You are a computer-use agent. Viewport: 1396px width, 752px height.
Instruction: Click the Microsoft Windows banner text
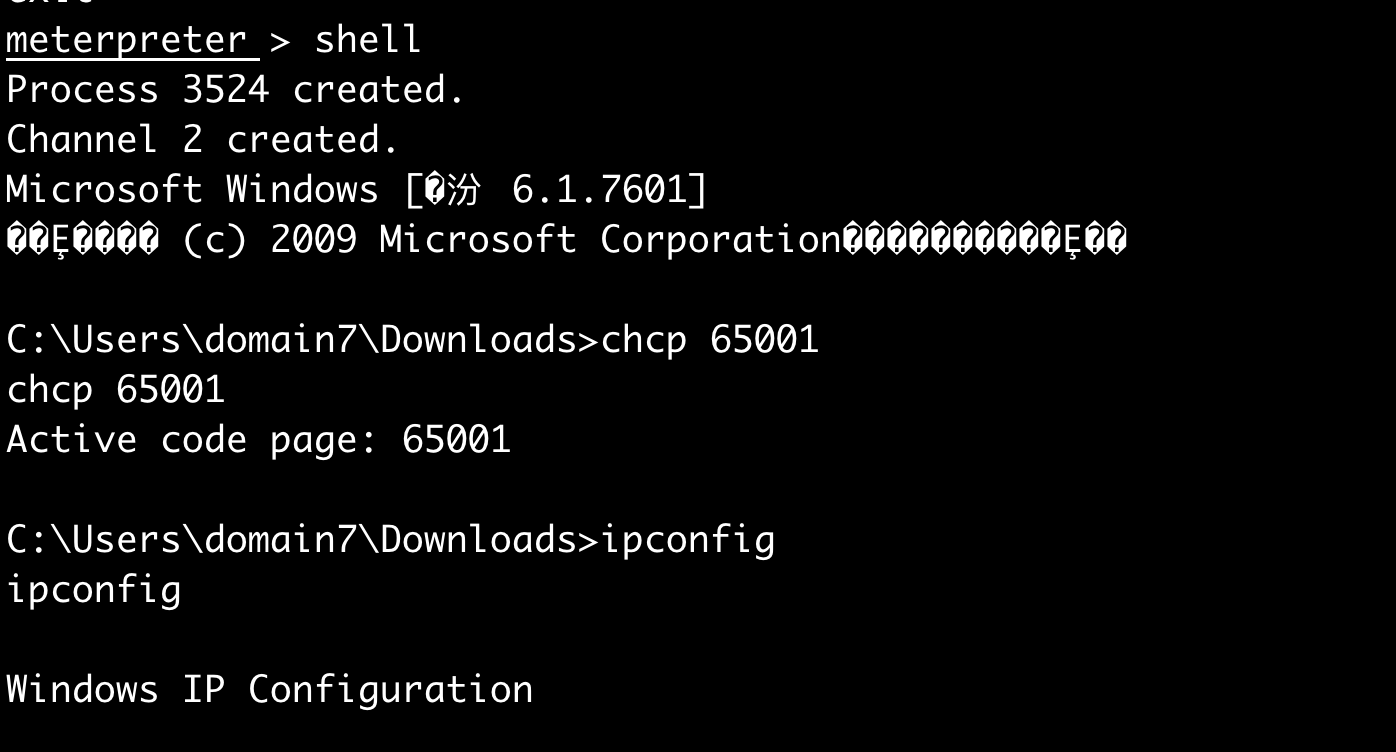(192, 190)
